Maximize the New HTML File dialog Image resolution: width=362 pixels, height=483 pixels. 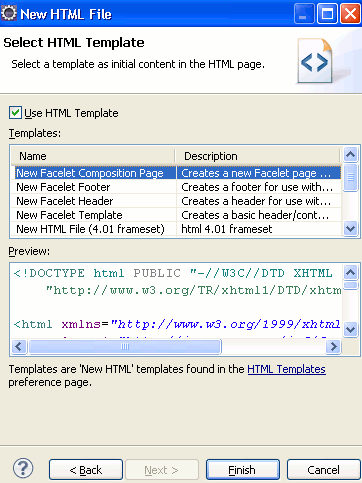point(327,14)
